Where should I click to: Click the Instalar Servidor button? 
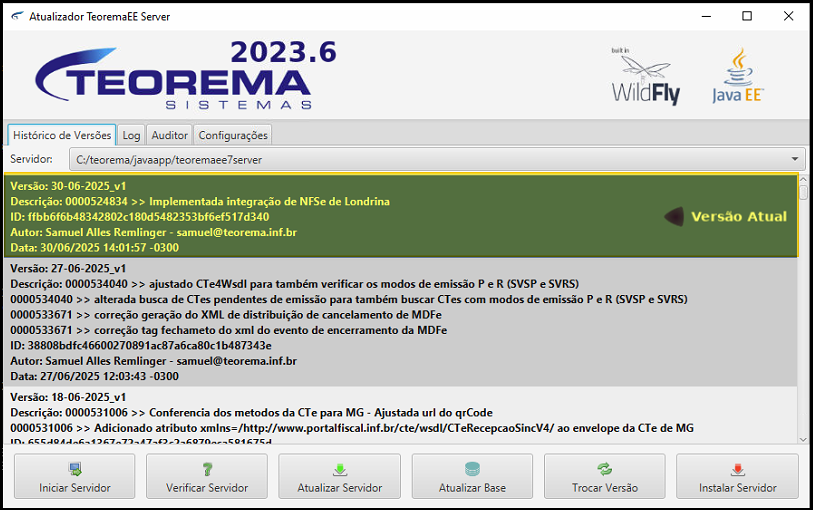click(x=737, y=476)
